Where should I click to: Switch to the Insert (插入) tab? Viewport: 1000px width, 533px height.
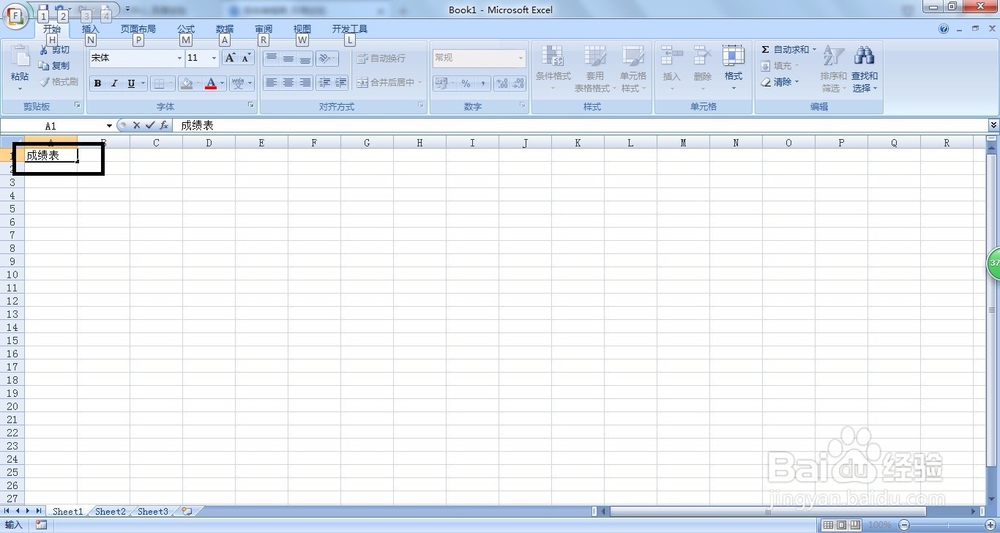click(91, 29)
